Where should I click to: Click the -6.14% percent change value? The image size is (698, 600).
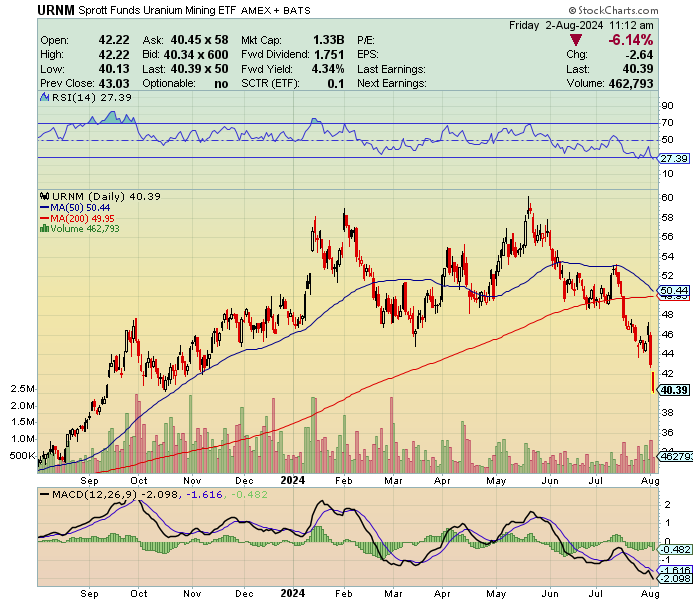[631, 40]
